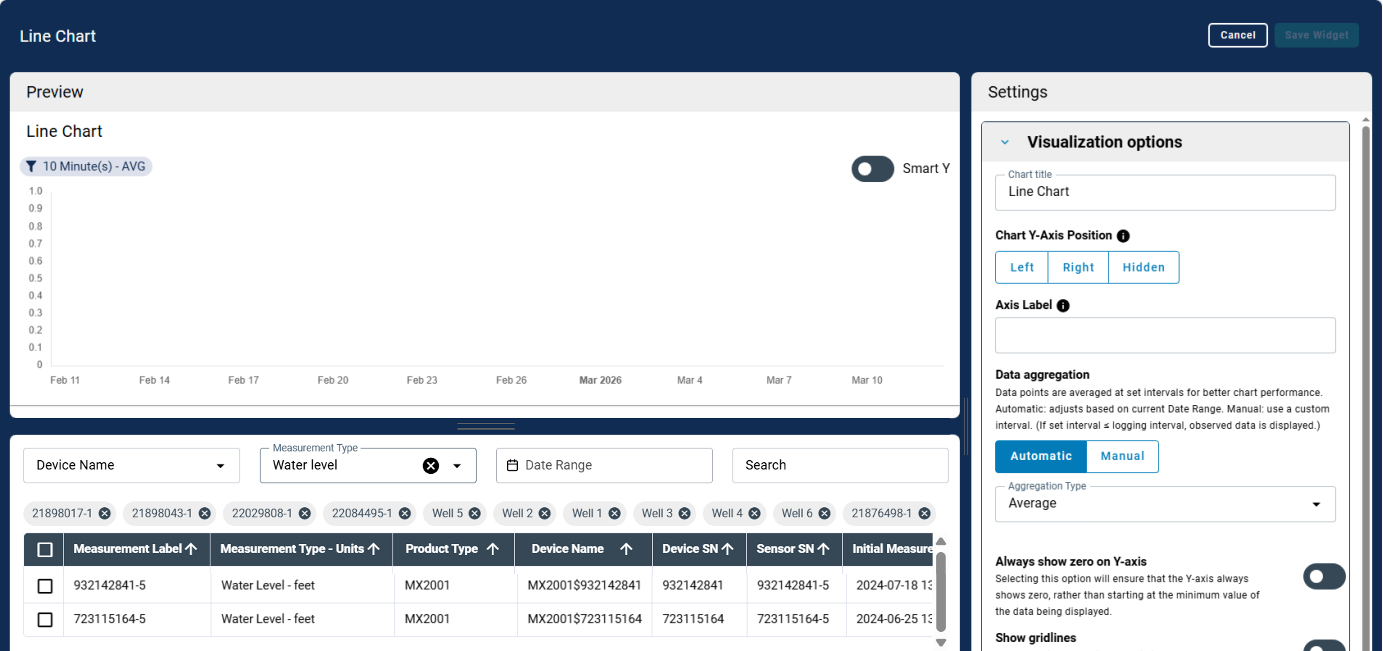
Task: Switch data aggregation to Manual
Action: pos(1122,456)
